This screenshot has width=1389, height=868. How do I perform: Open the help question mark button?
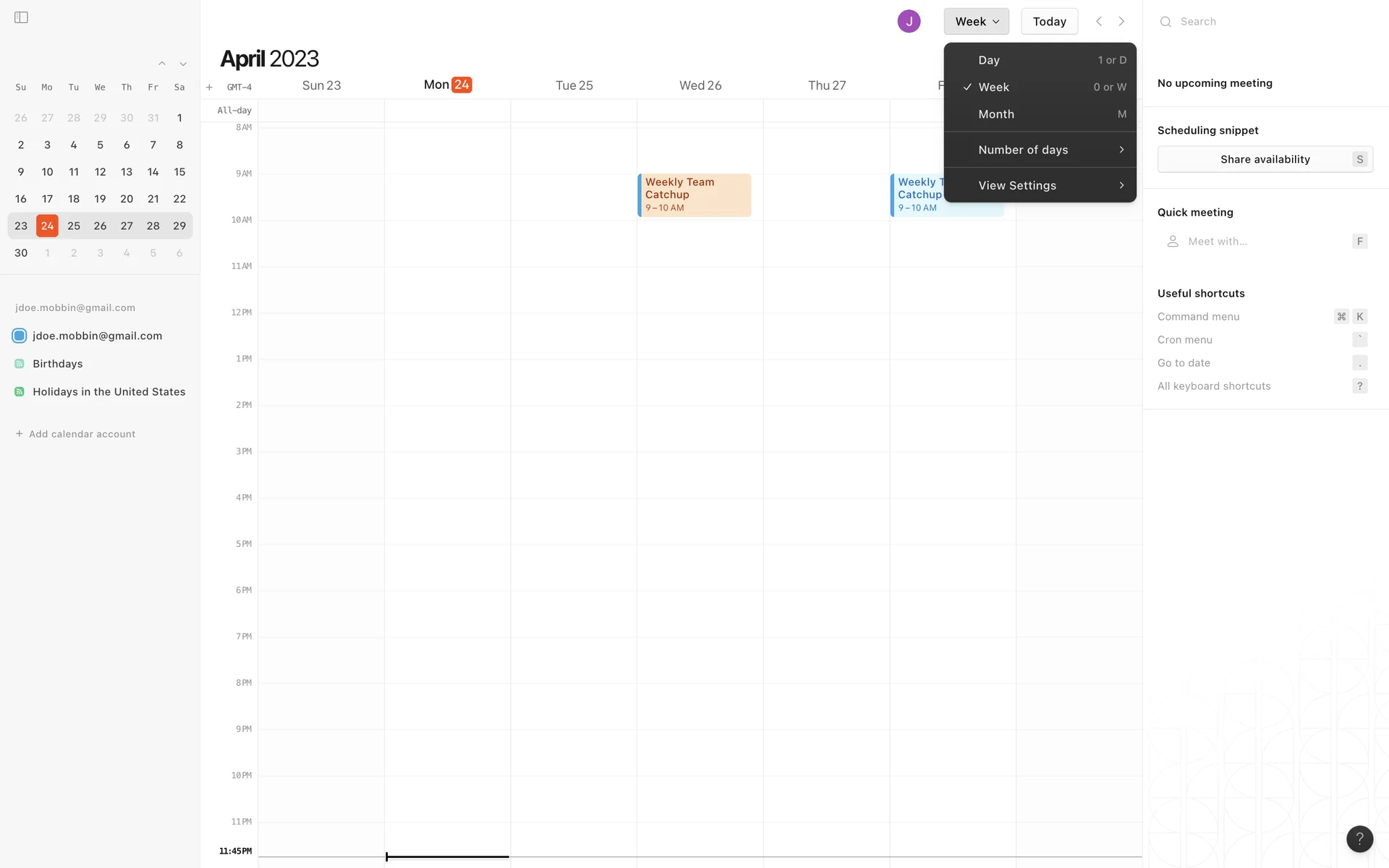click(x=1359, y=838)
